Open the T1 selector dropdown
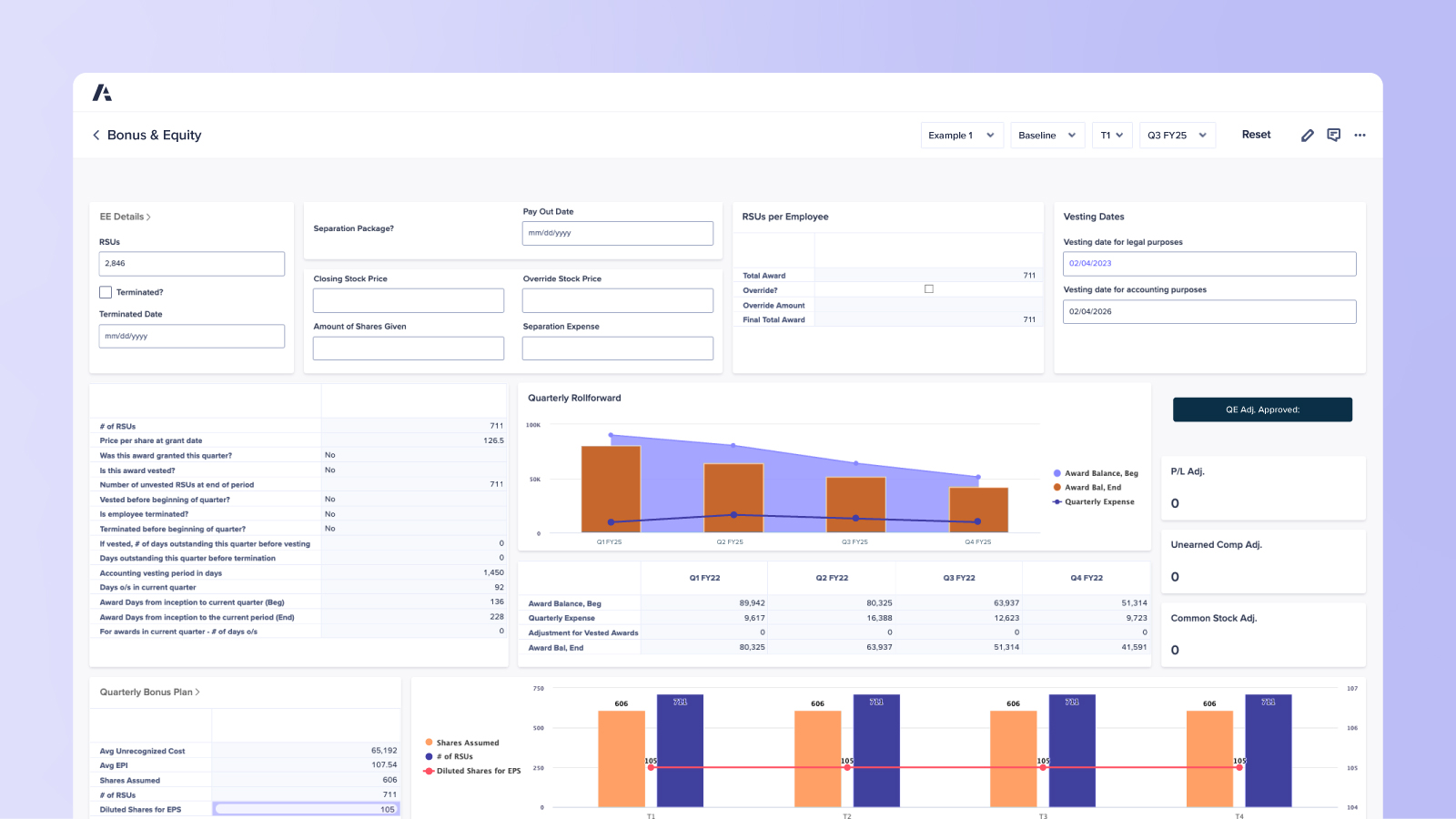1456x819 pixels. [x=1111, y=135]
